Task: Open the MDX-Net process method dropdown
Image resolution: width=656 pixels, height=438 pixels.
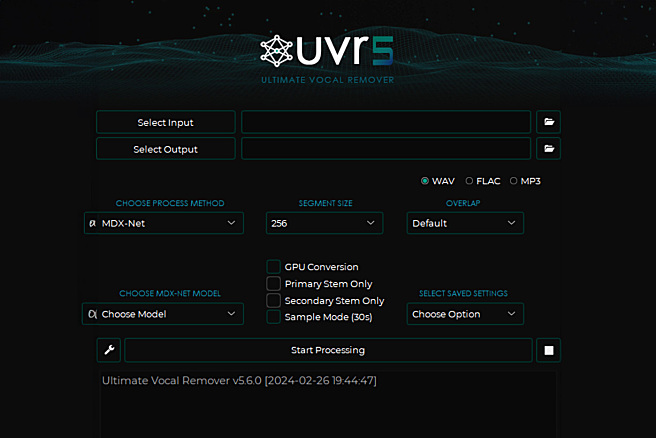Action: (164, 223)
